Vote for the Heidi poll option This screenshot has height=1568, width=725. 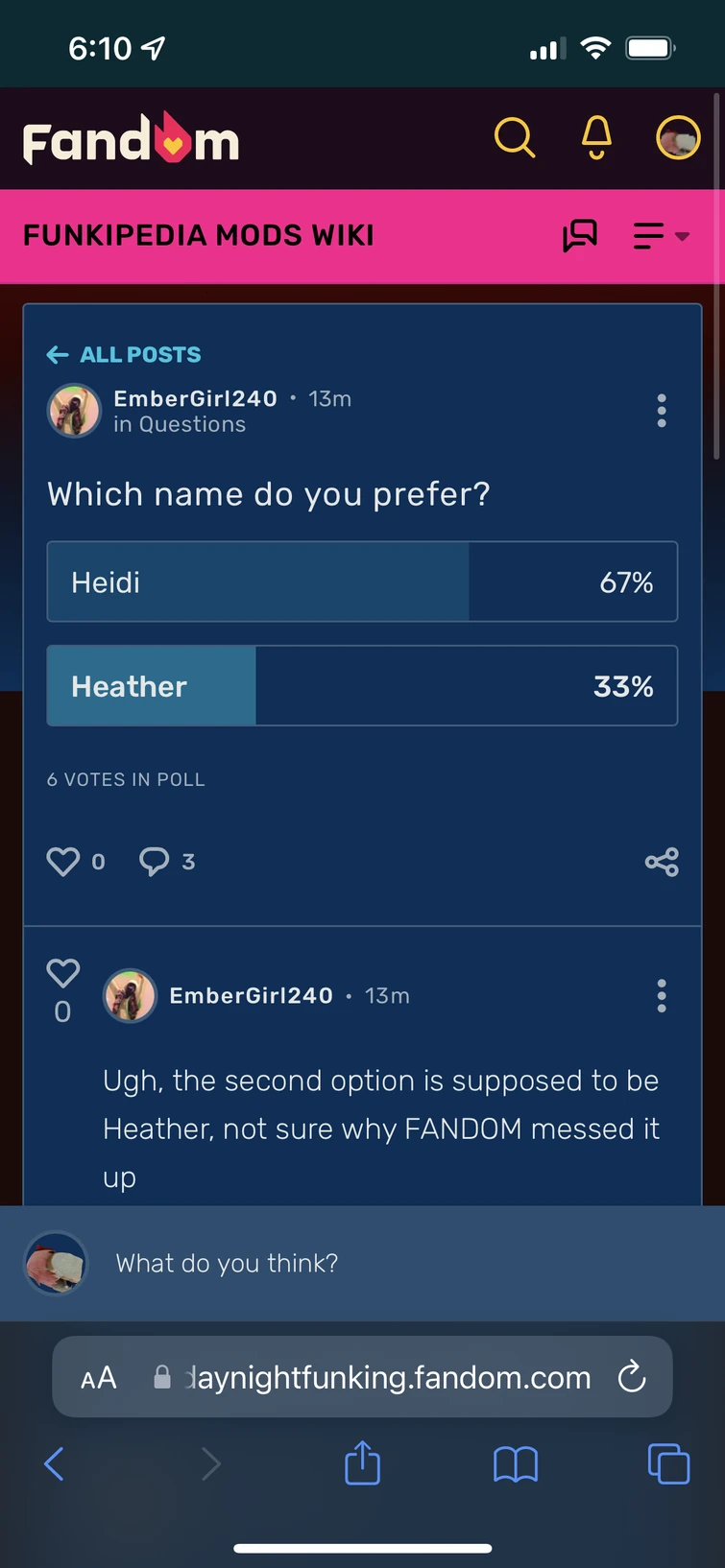click(362, 582)
